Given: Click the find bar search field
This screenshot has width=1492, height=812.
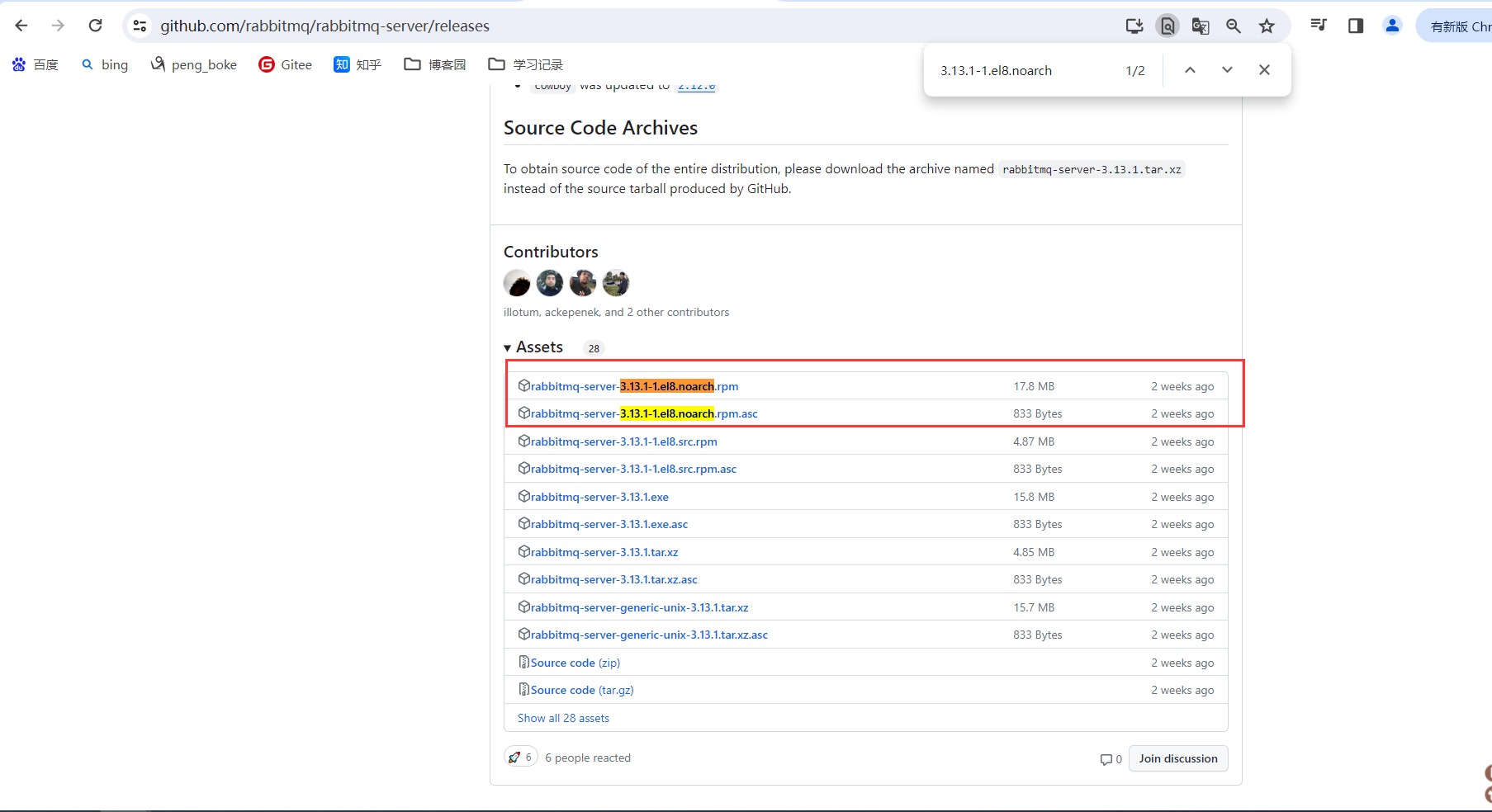Looking at the screenshot, I should pyautogui.click(x=1024, y=71).
